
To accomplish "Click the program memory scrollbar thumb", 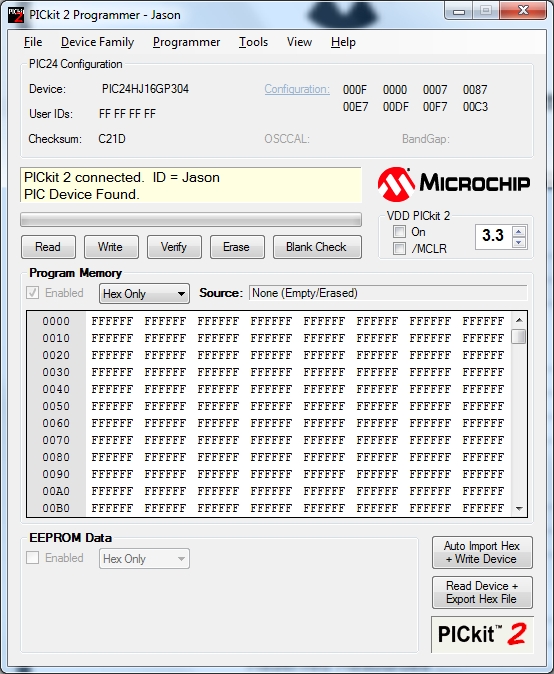I will 519,336.
